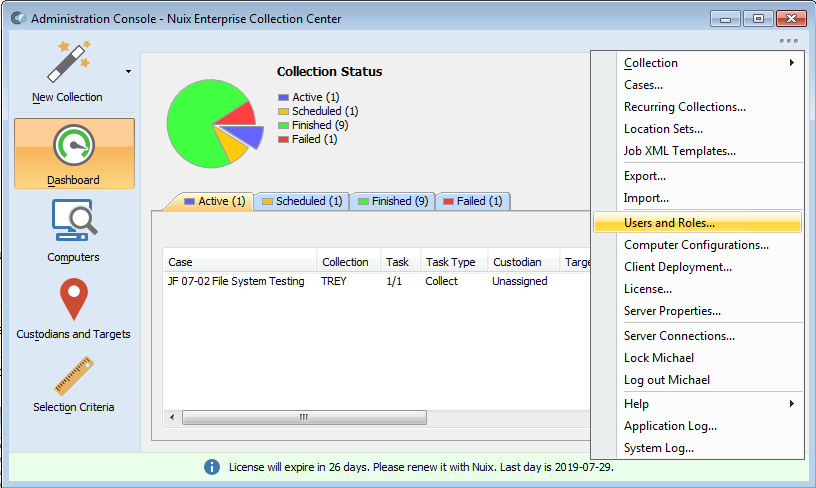Click the table scrollbar left arrow
Viewport: 816px width, 488px height.
pyautogui.click(x=172, y=417)
